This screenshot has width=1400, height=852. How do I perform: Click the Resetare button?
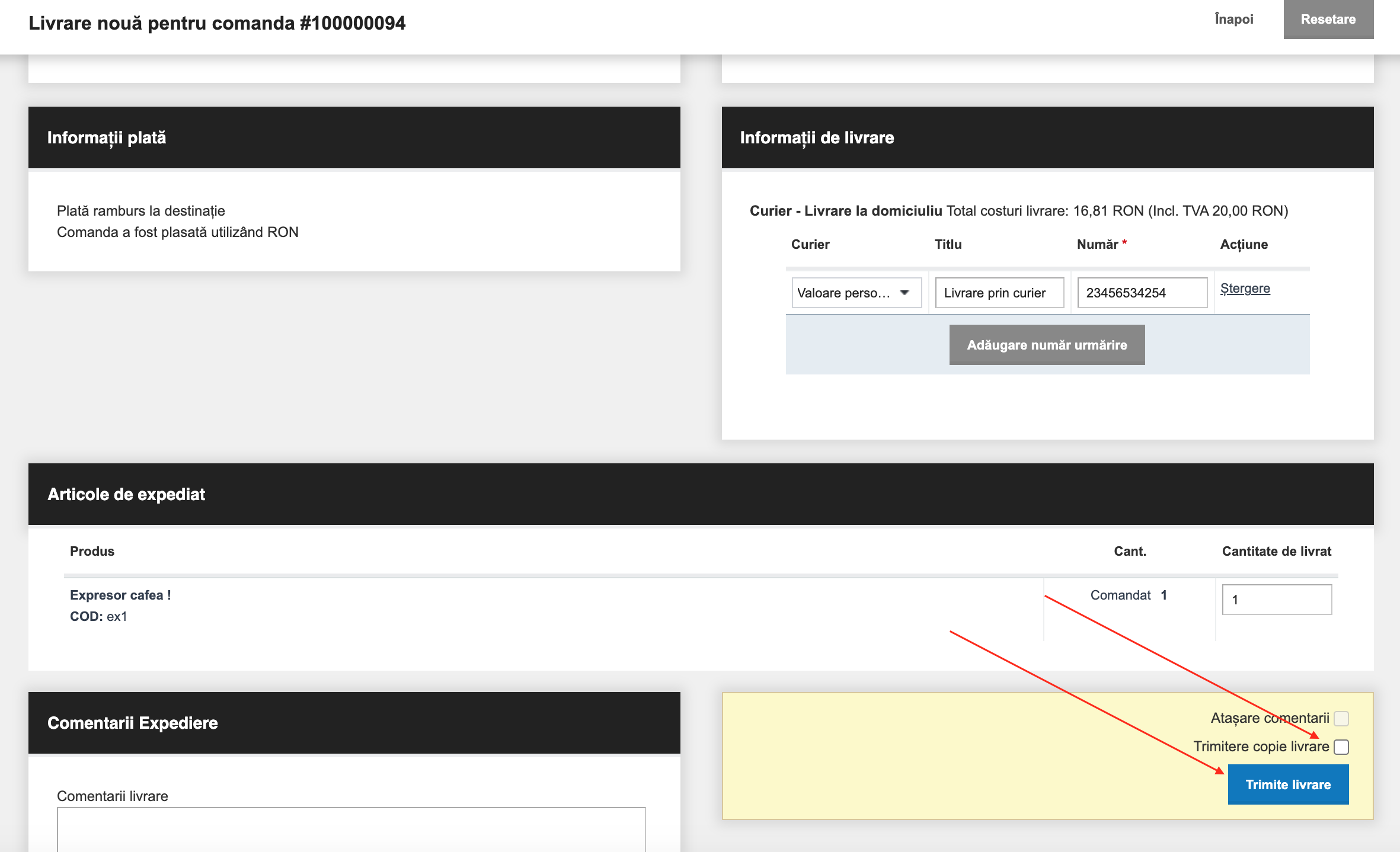click(1328, 19)
